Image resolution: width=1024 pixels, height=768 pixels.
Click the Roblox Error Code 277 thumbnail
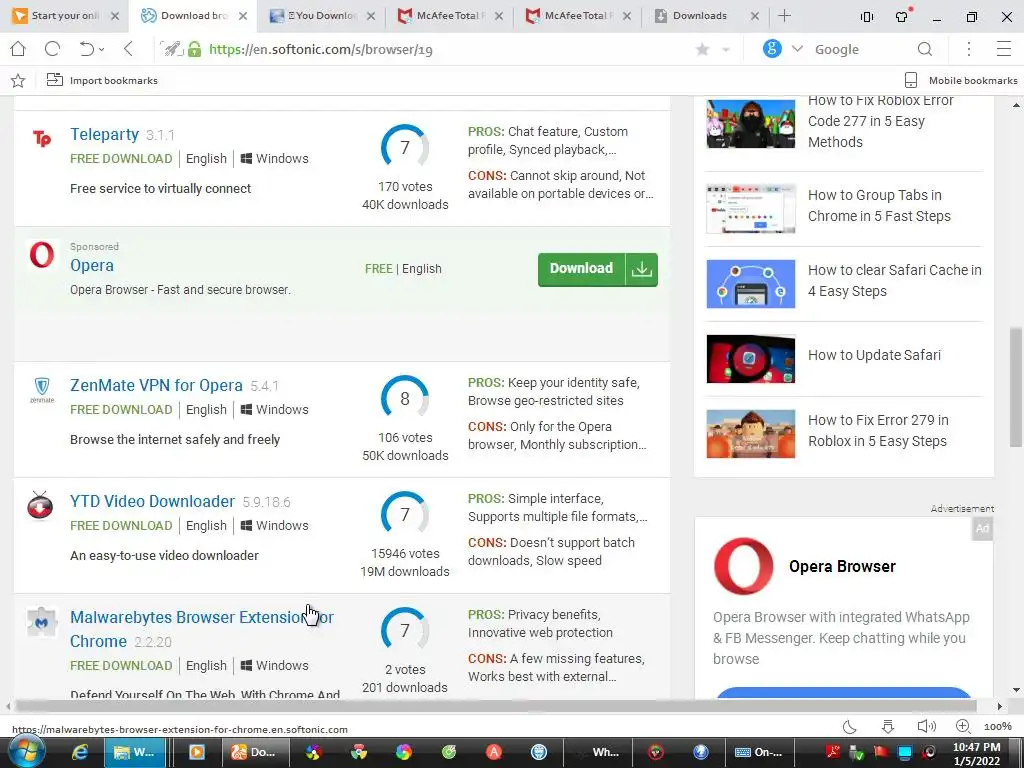[x=751, y=123]
